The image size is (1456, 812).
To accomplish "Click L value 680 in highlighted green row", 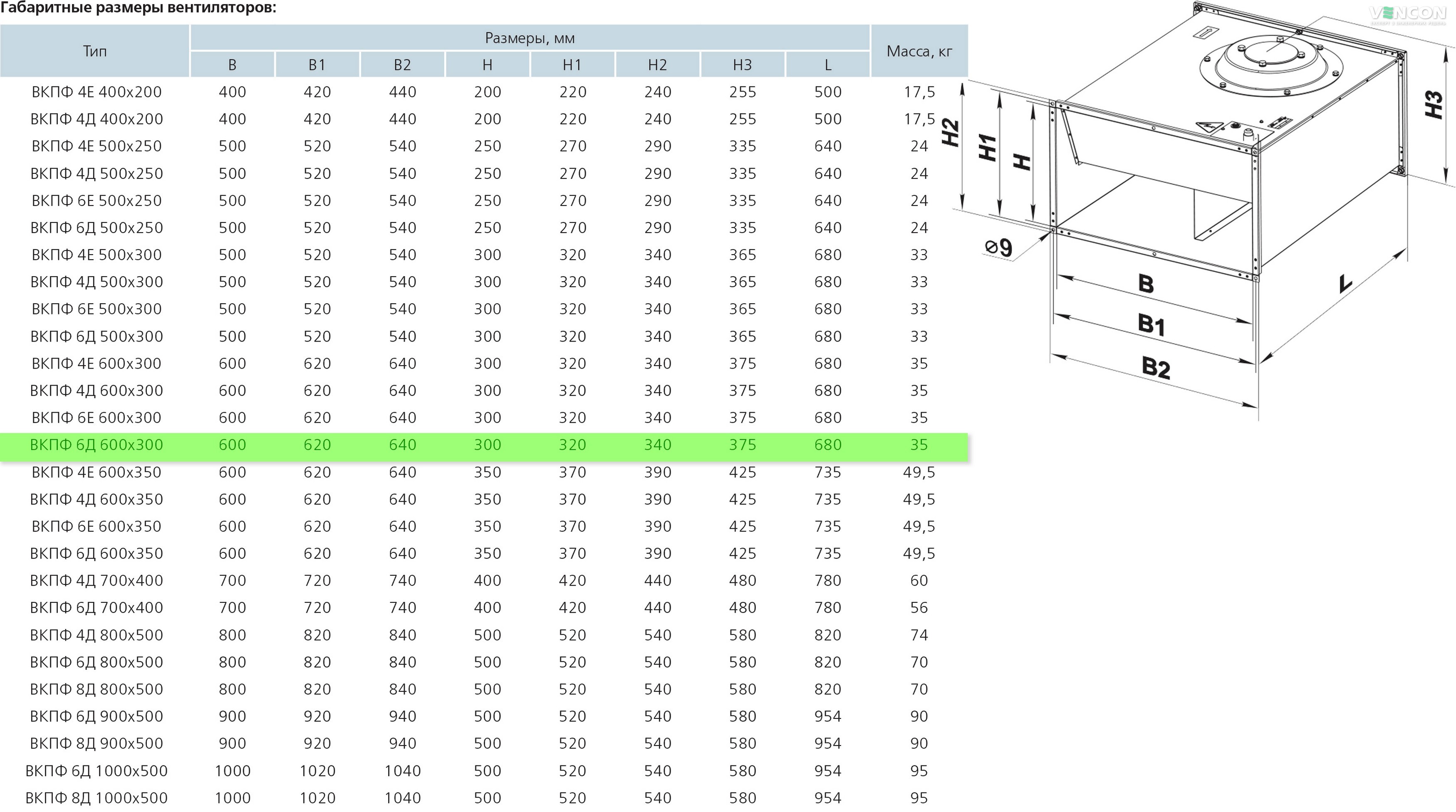I will pyautogui.click(x=827, y=444).
